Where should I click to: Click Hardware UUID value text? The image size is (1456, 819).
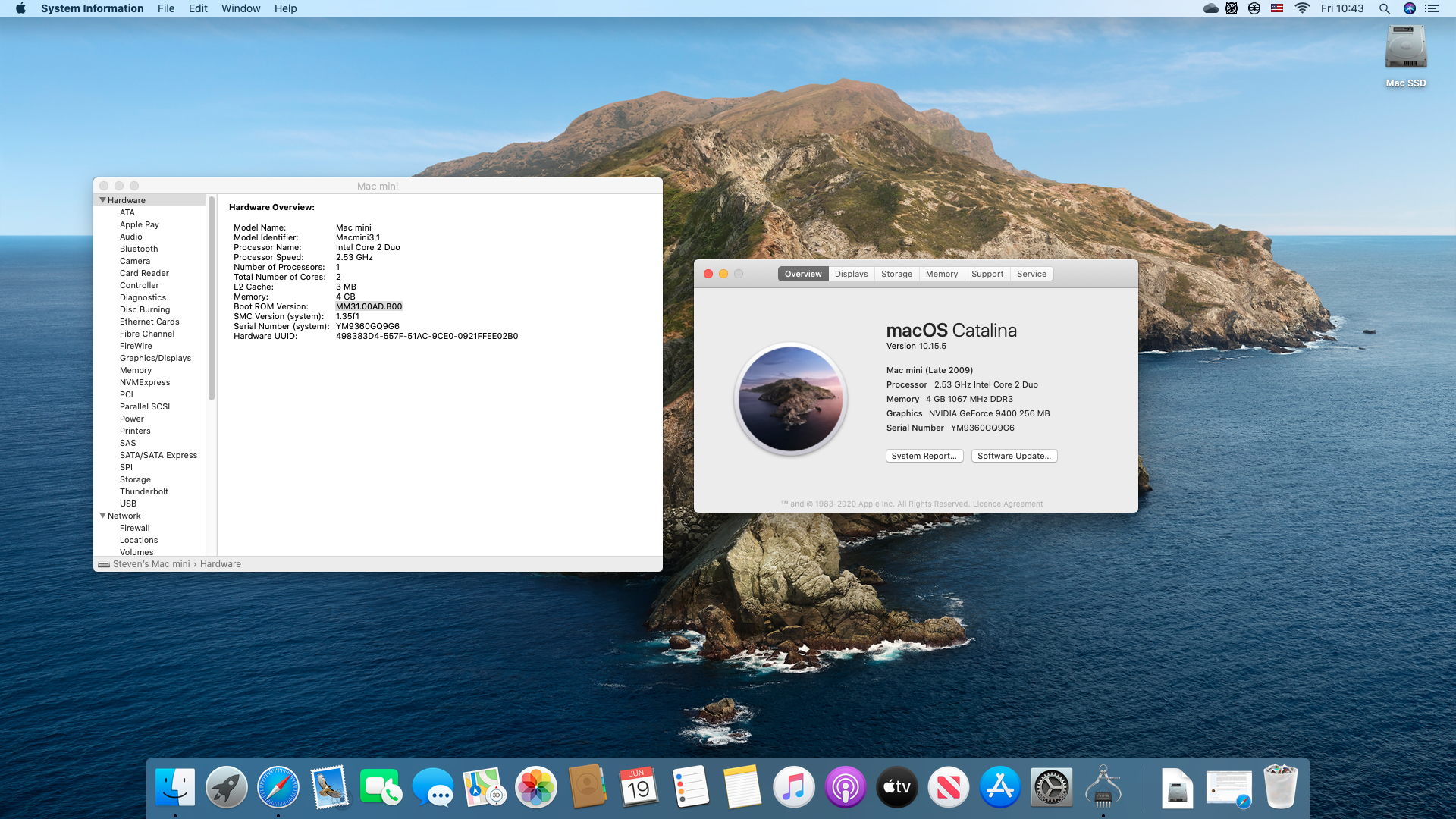427,336
